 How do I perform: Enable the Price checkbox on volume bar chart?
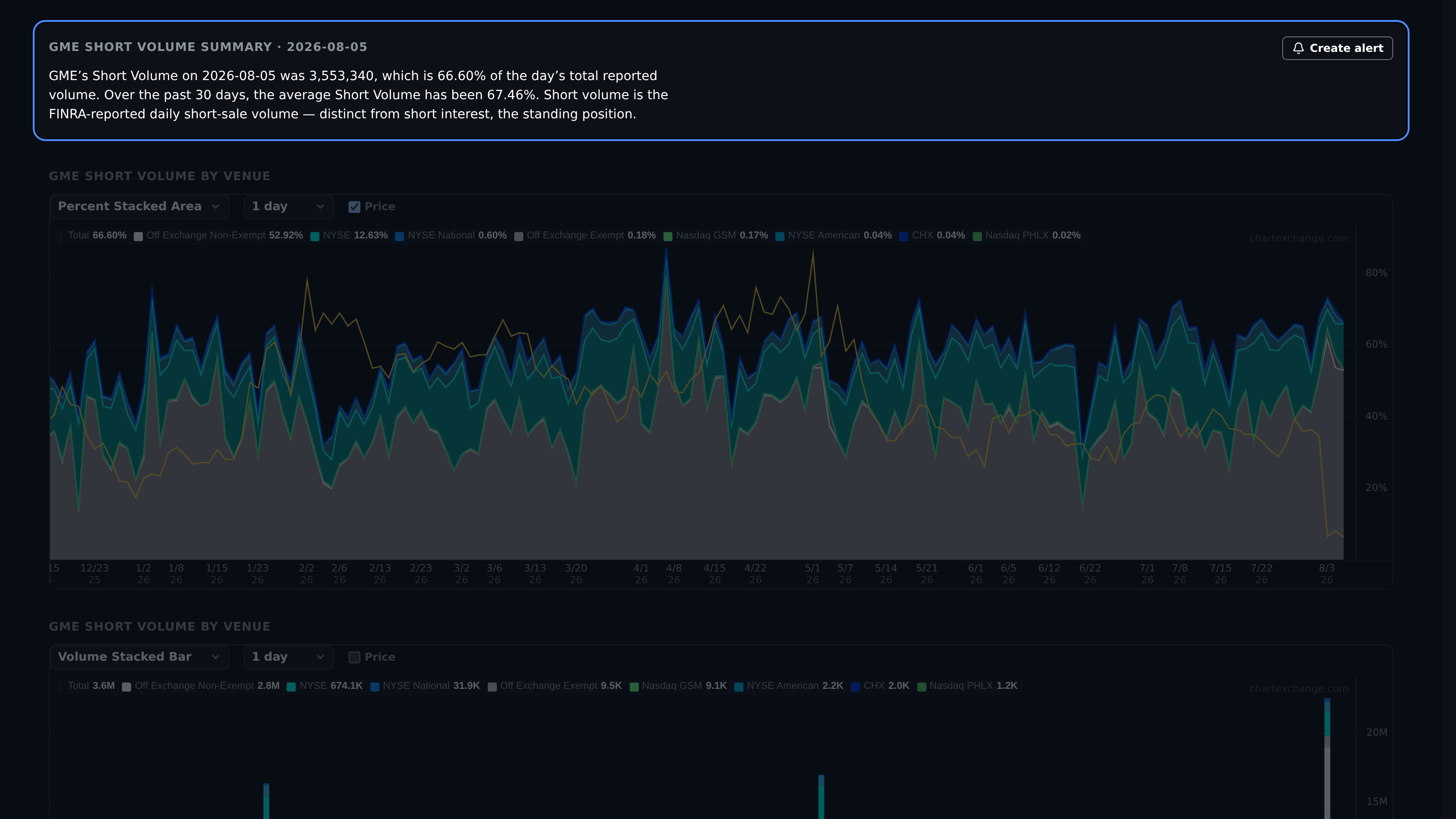(354, 657)
